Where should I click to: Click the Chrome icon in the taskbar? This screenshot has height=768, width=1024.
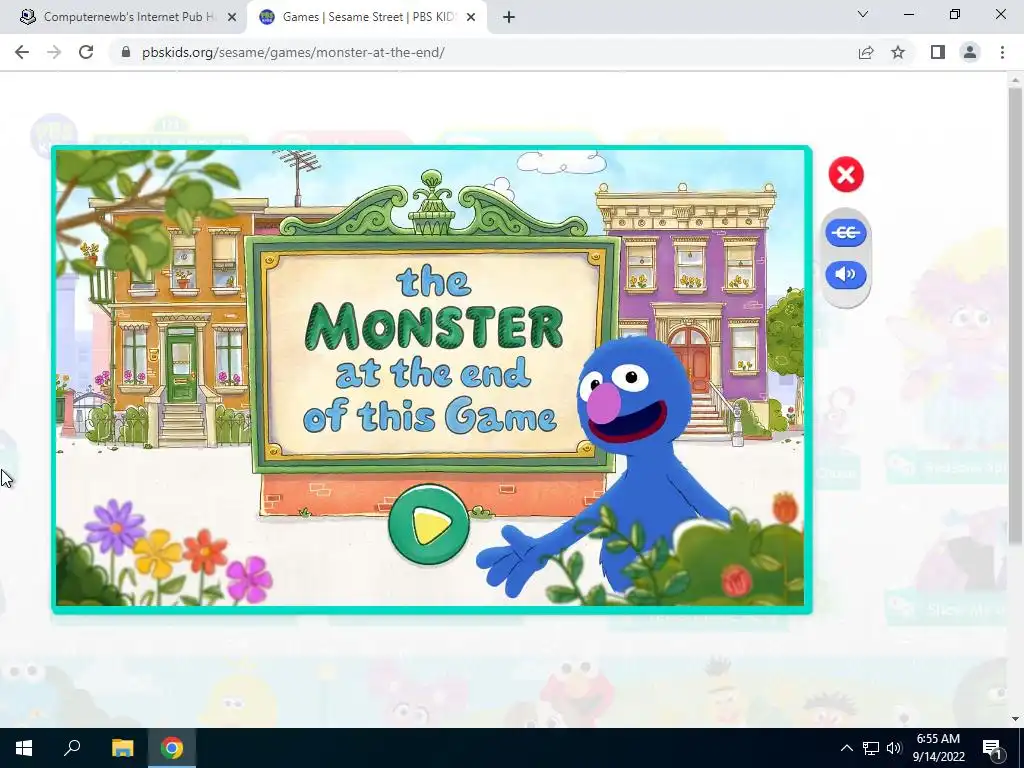pos(172,748)
